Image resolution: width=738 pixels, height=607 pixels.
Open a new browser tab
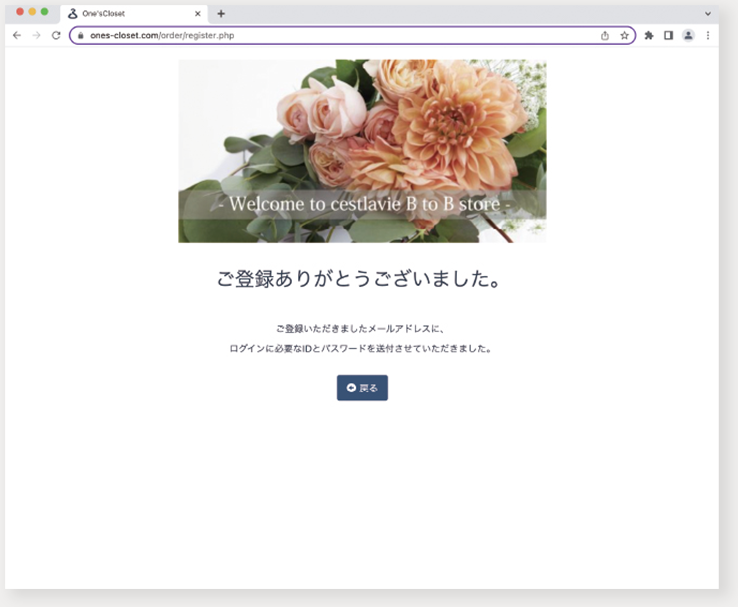221,14
